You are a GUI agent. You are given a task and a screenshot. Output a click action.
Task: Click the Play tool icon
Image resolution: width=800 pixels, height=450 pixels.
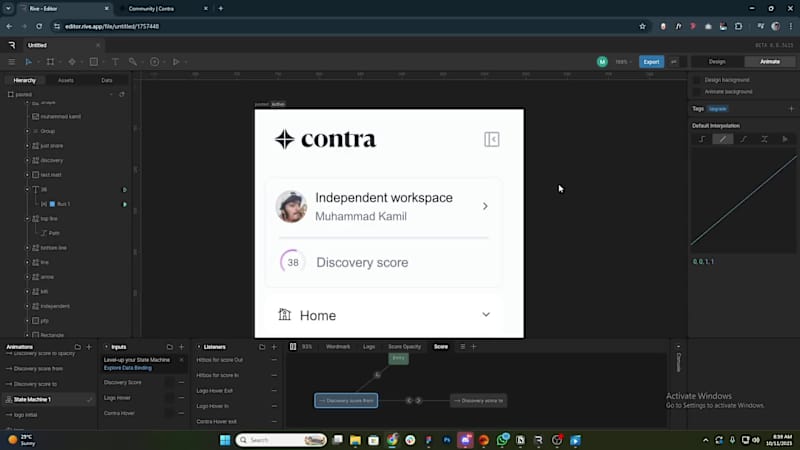coord(176,62)
